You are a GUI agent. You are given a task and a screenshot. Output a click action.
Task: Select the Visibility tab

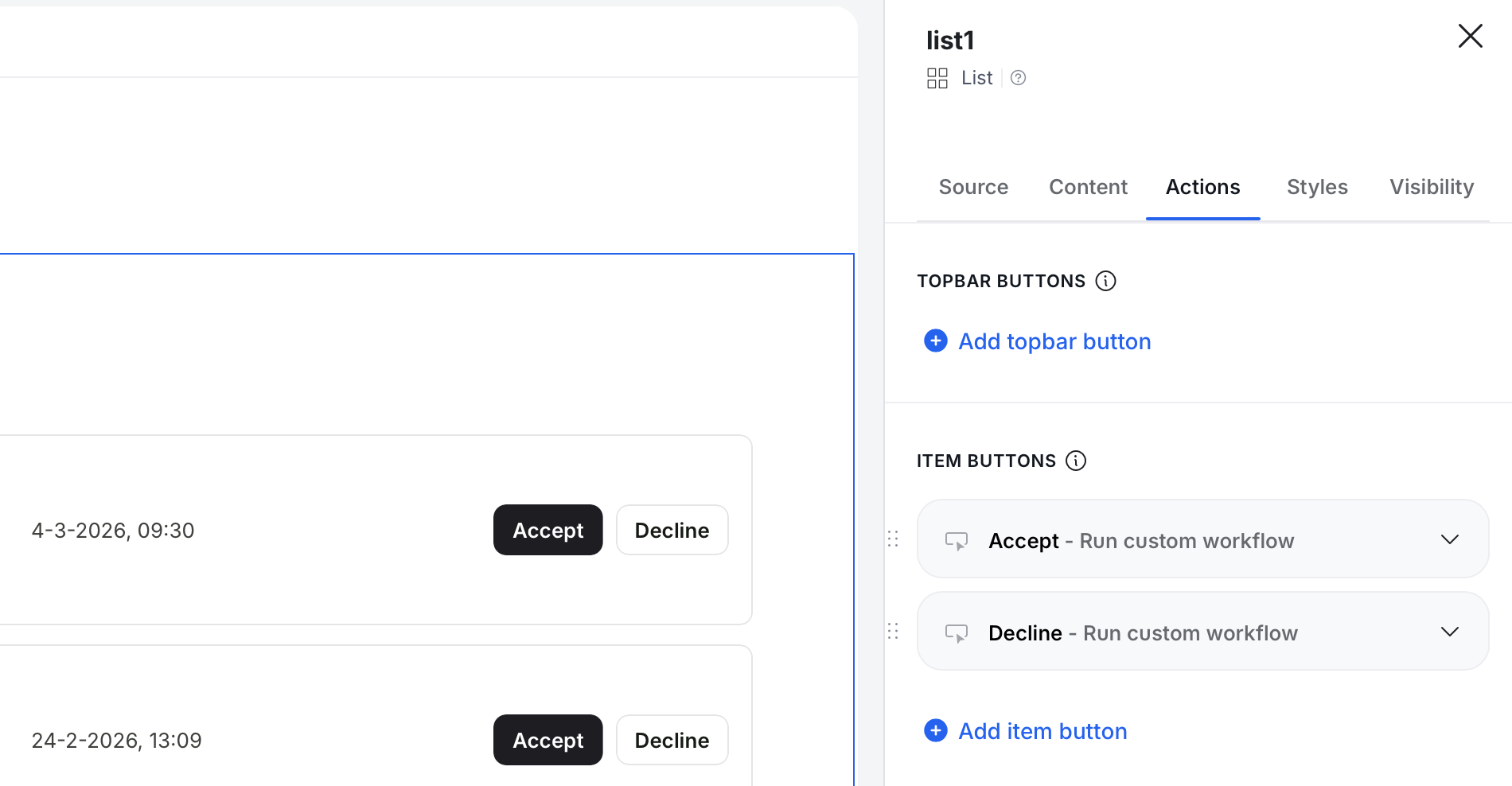[x=1431, y=187]
